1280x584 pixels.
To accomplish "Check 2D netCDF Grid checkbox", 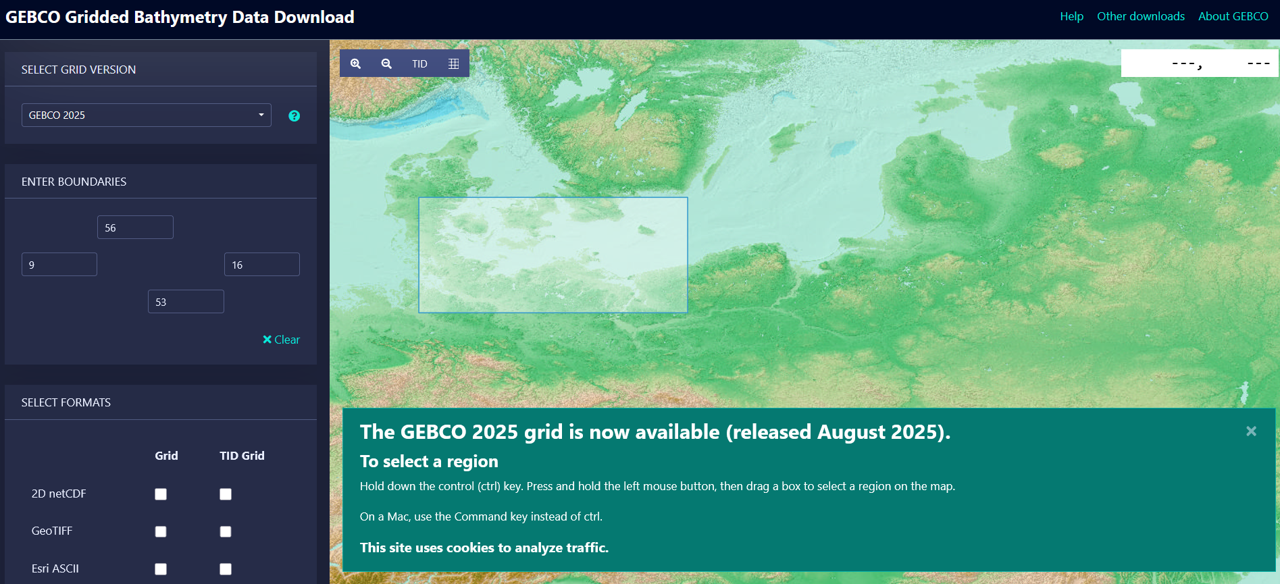I will click(161, 494).
